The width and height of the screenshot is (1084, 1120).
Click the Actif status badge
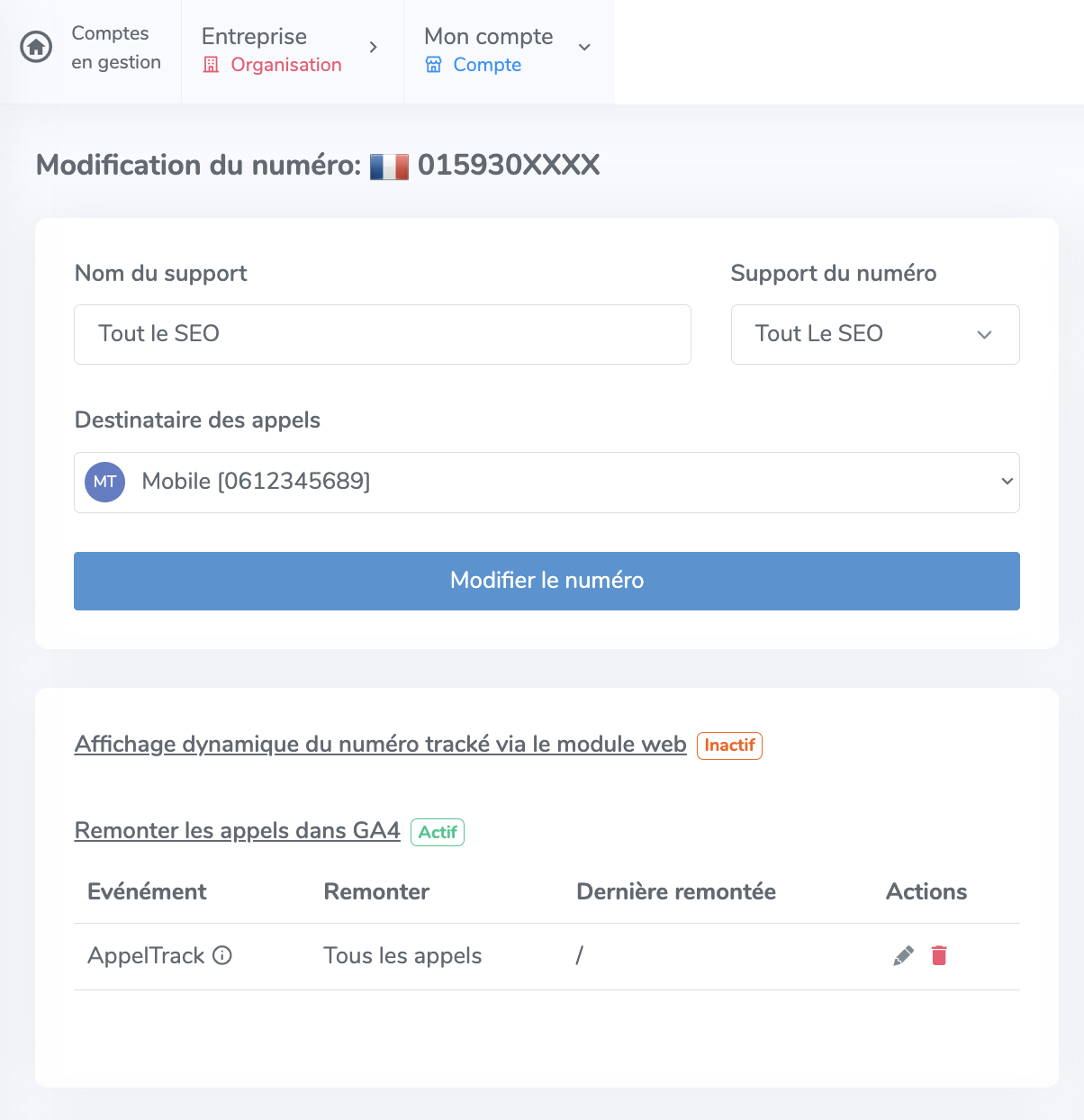click(438, 832)
